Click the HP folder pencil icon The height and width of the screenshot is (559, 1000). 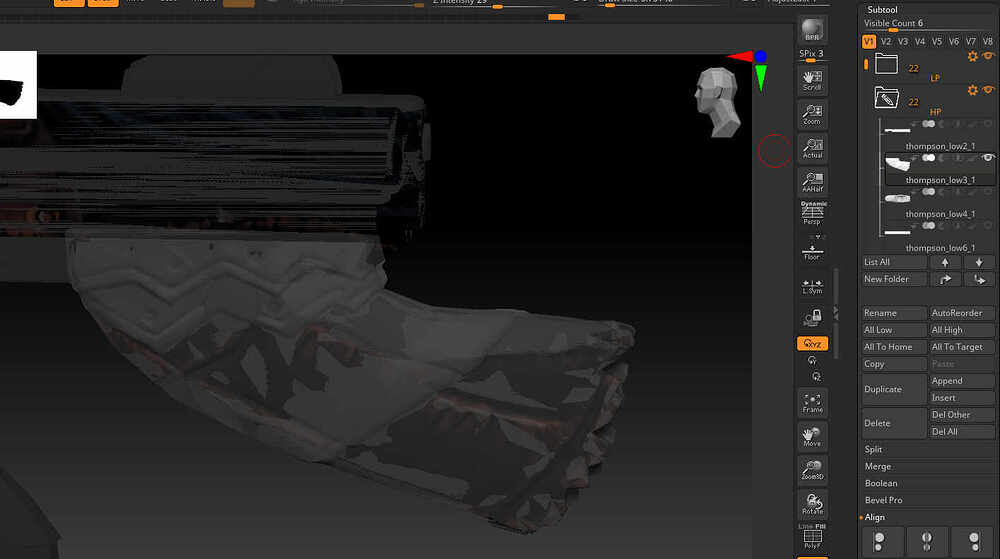(886, 98)
